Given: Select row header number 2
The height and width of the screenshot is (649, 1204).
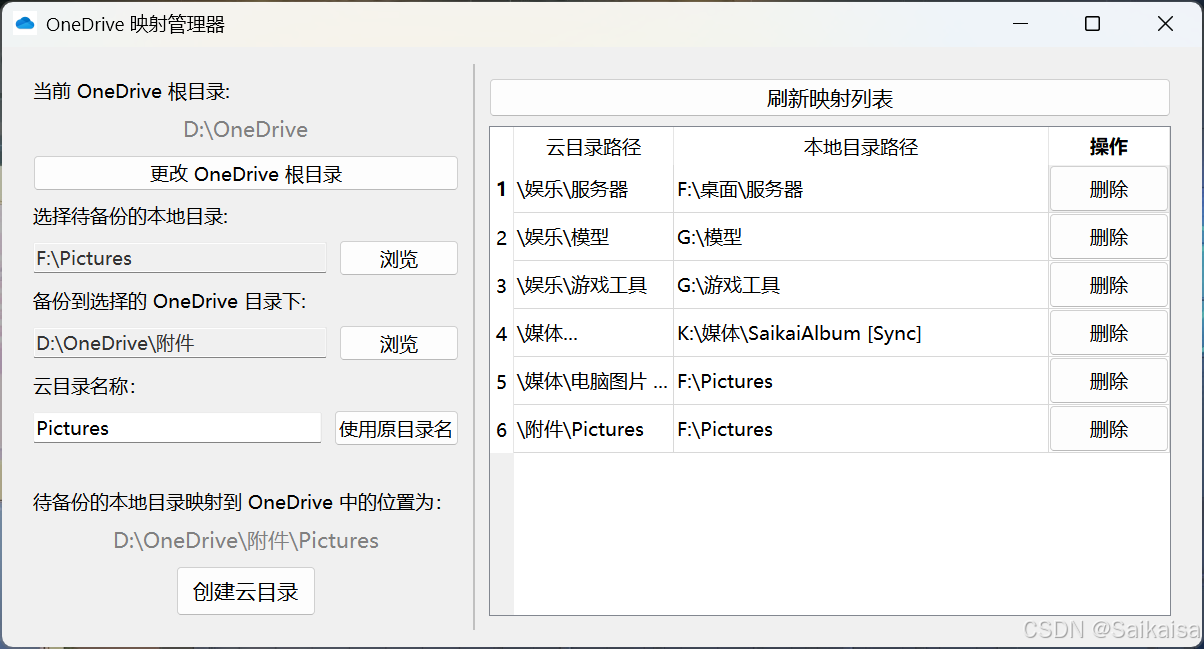Looking at the screenshot, I should (x=502, y=237).
